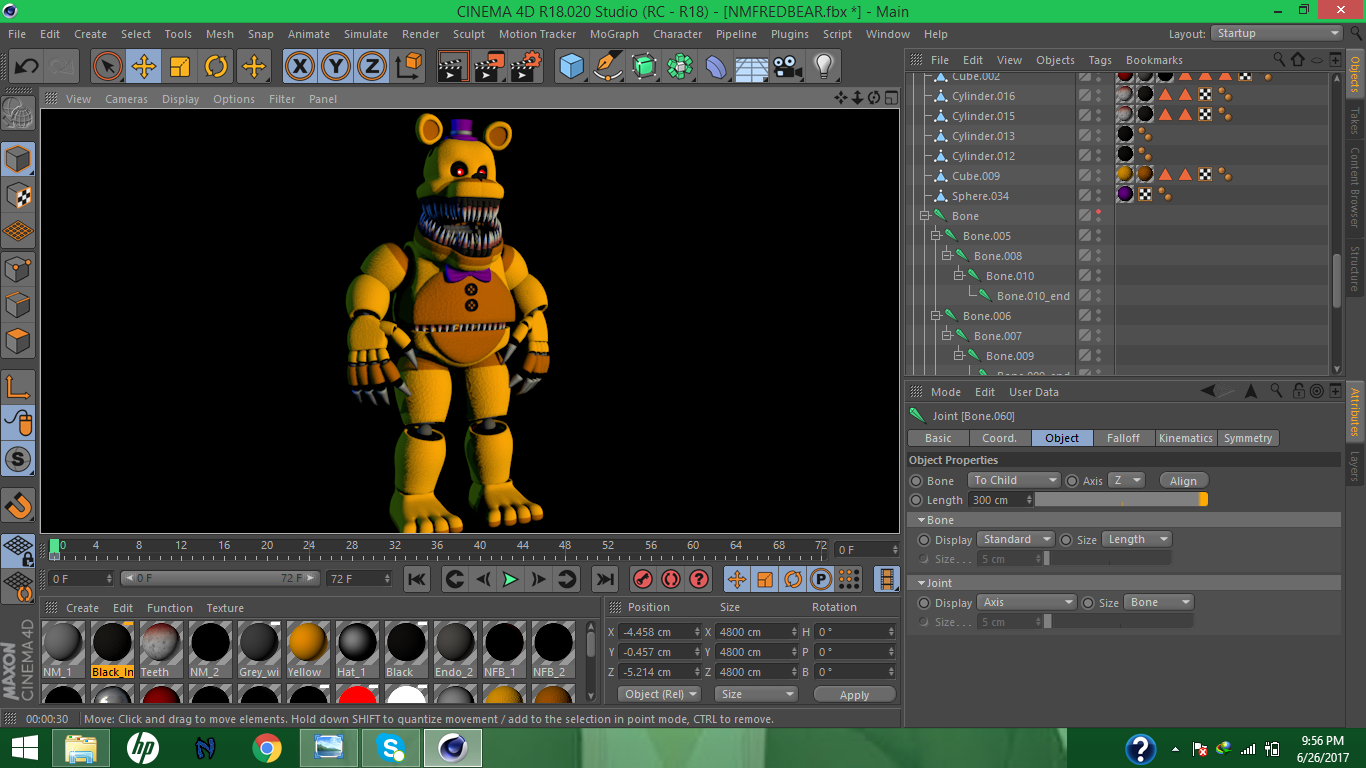Switch to Texture mode
This screenshot has width=1366, height=768.
(x=18, y=196)
